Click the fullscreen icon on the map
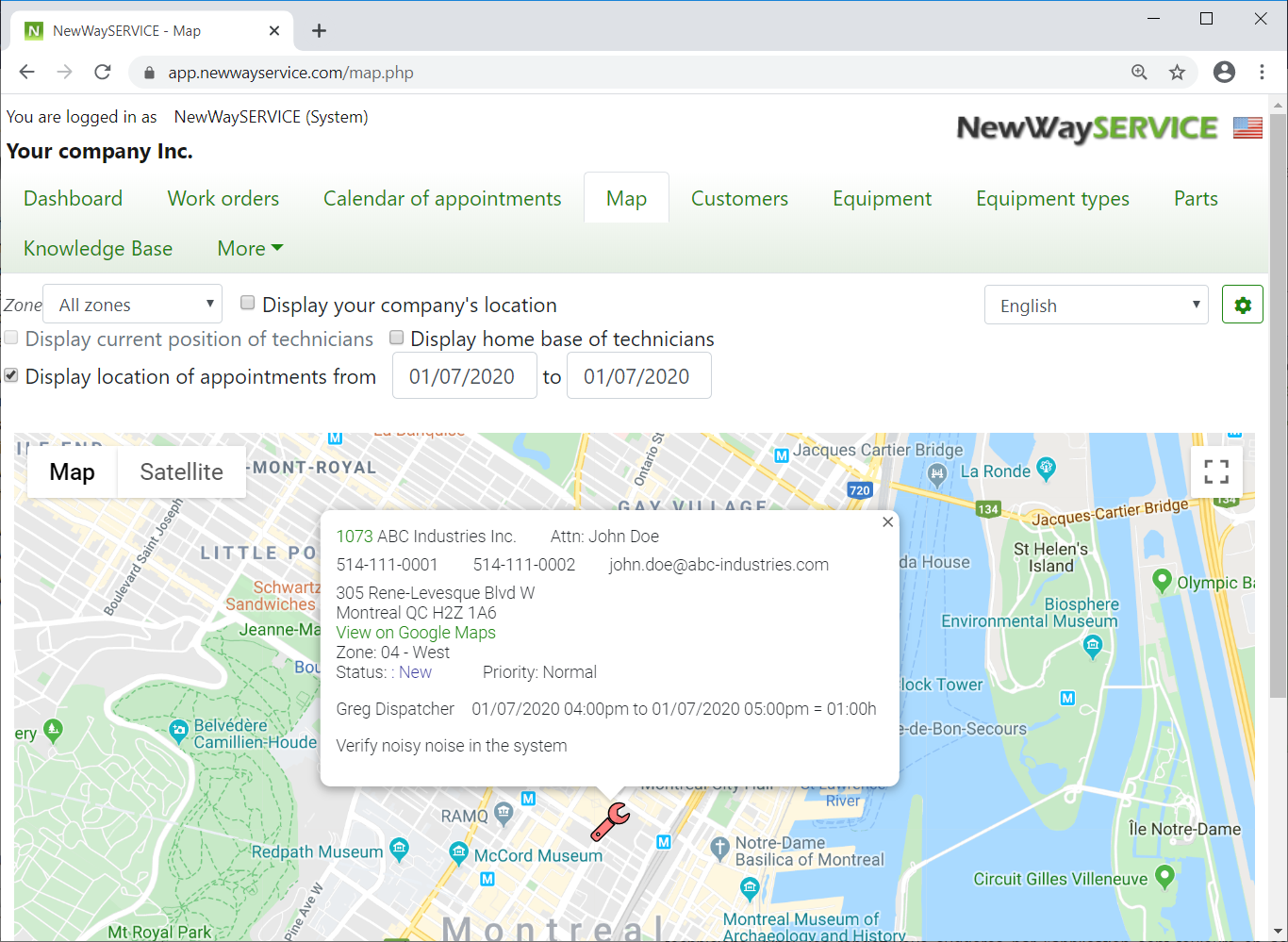 [x=1216, y=471]
